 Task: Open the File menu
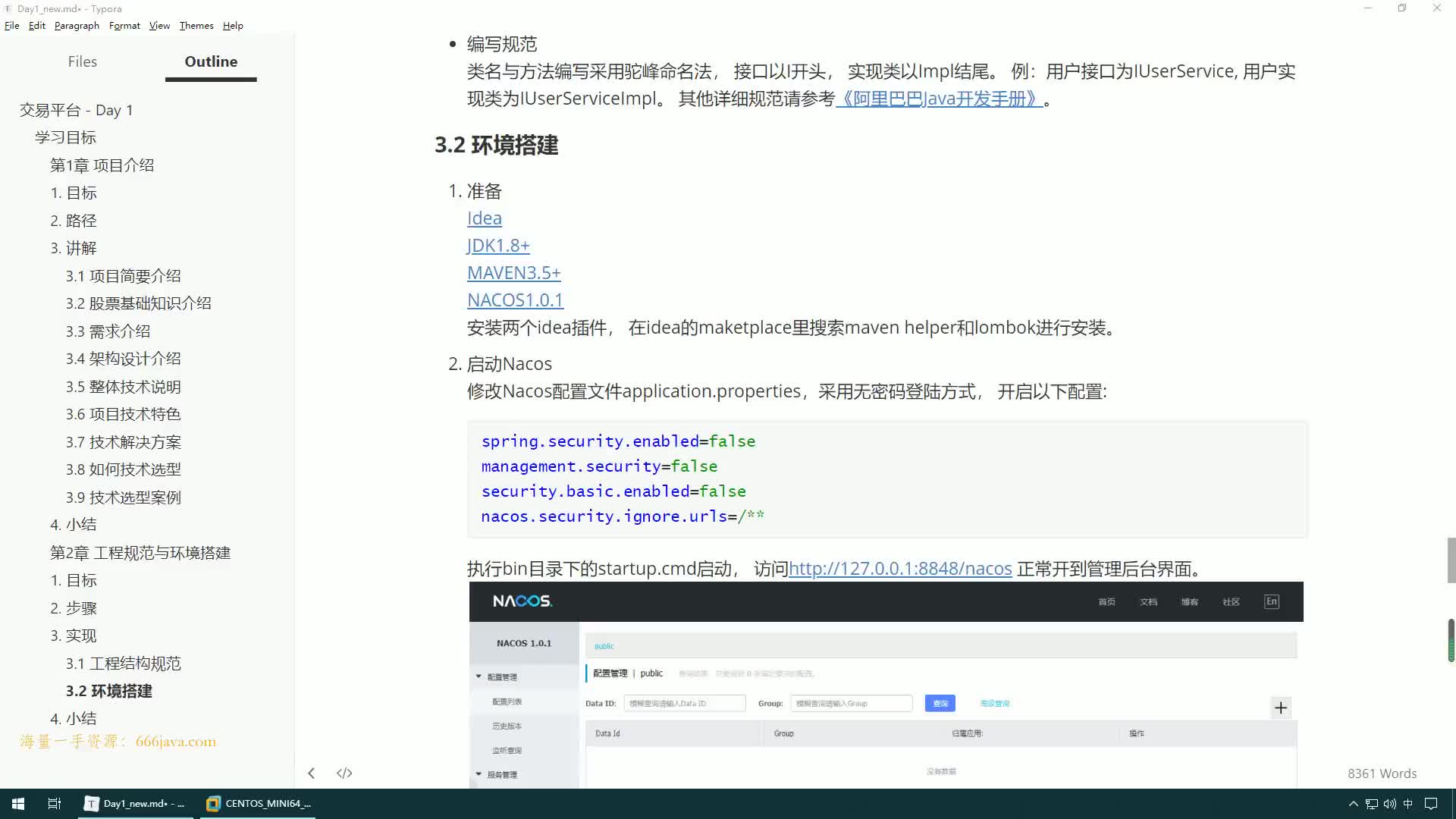coord(12,25)
